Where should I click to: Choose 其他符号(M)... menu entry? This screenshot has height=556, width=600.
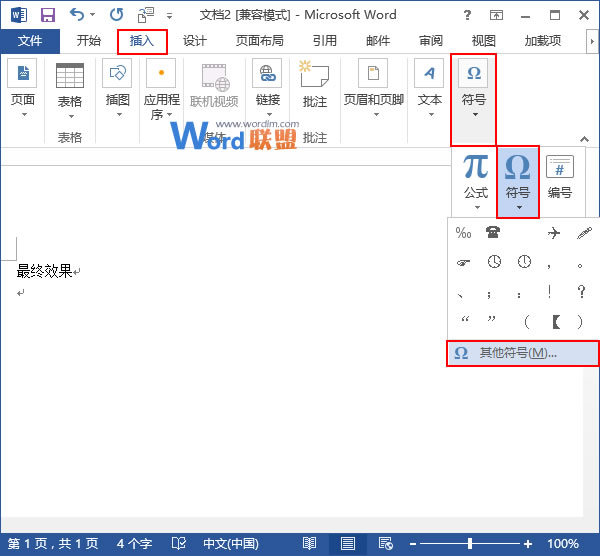click(522, 353)
